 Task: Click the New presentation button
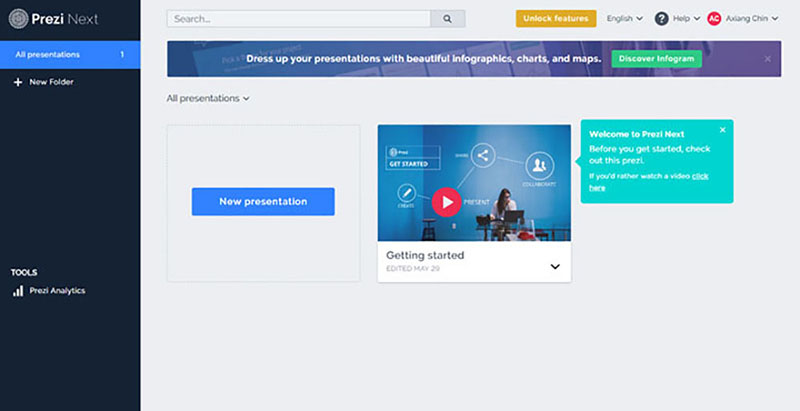[x=263, y=201]
